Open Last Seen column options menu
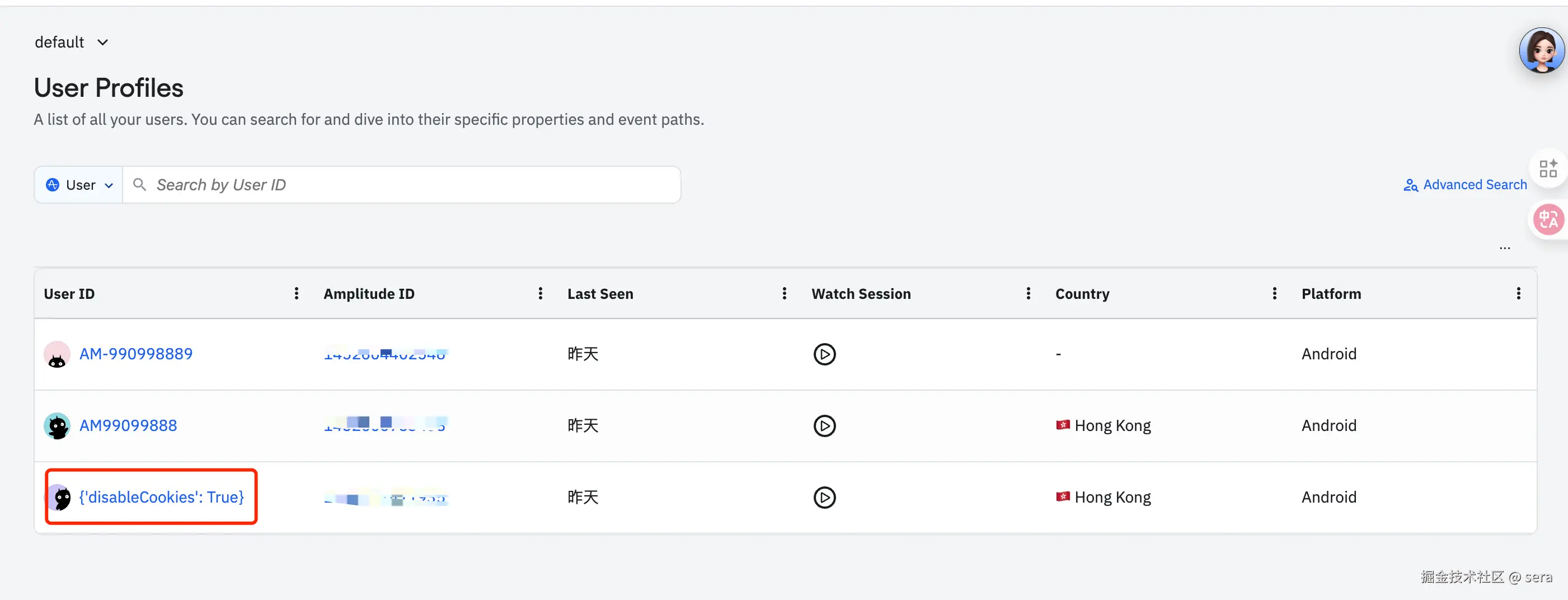Screen dimensions: 1568x600 point(784,294)
